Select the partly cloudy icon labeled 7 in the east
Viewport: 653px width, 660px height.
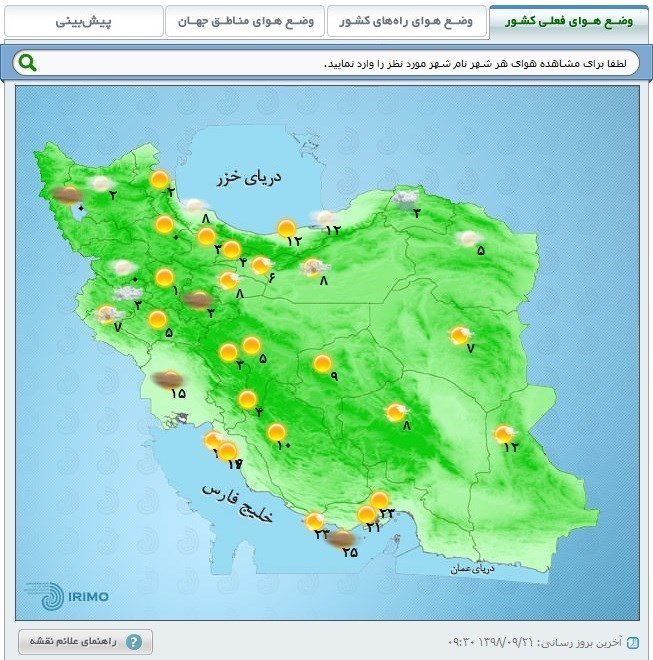(x=459, y=335)
